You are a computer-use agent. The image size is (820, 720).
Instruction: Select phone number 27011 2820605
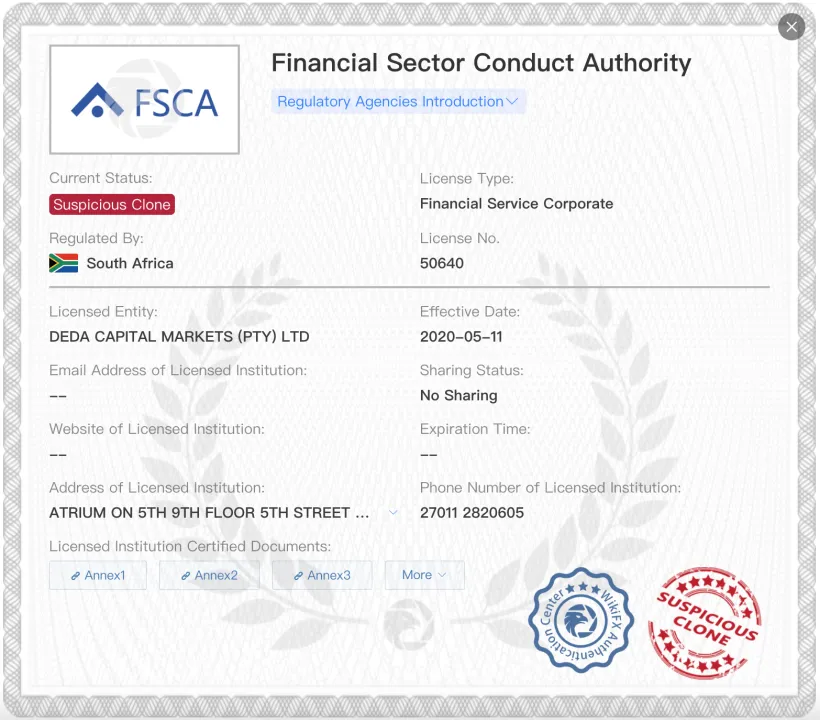472,513
